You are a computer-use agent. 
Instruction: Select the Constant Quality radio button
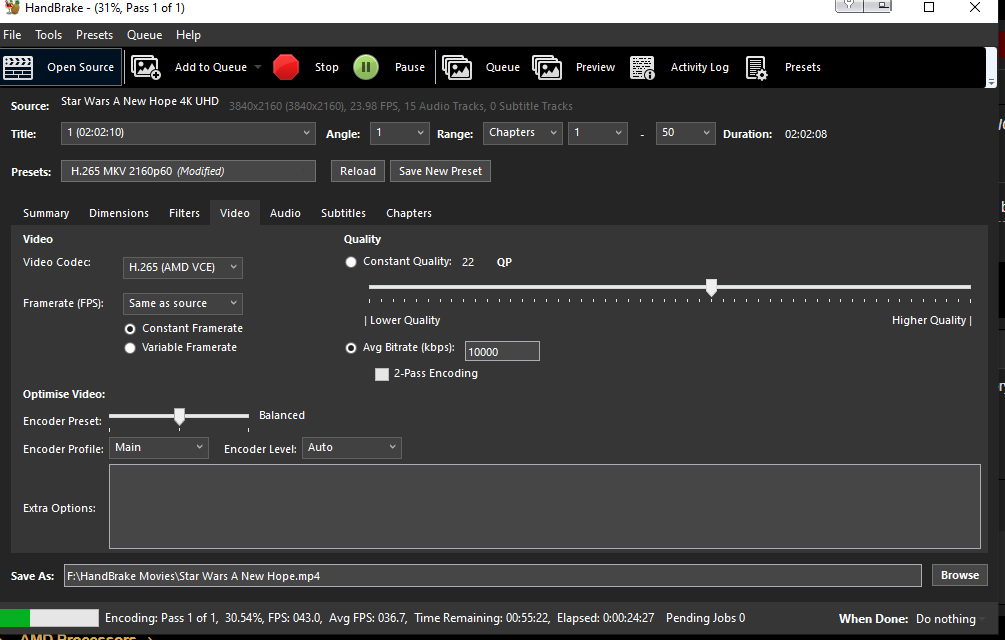[351, 262]
